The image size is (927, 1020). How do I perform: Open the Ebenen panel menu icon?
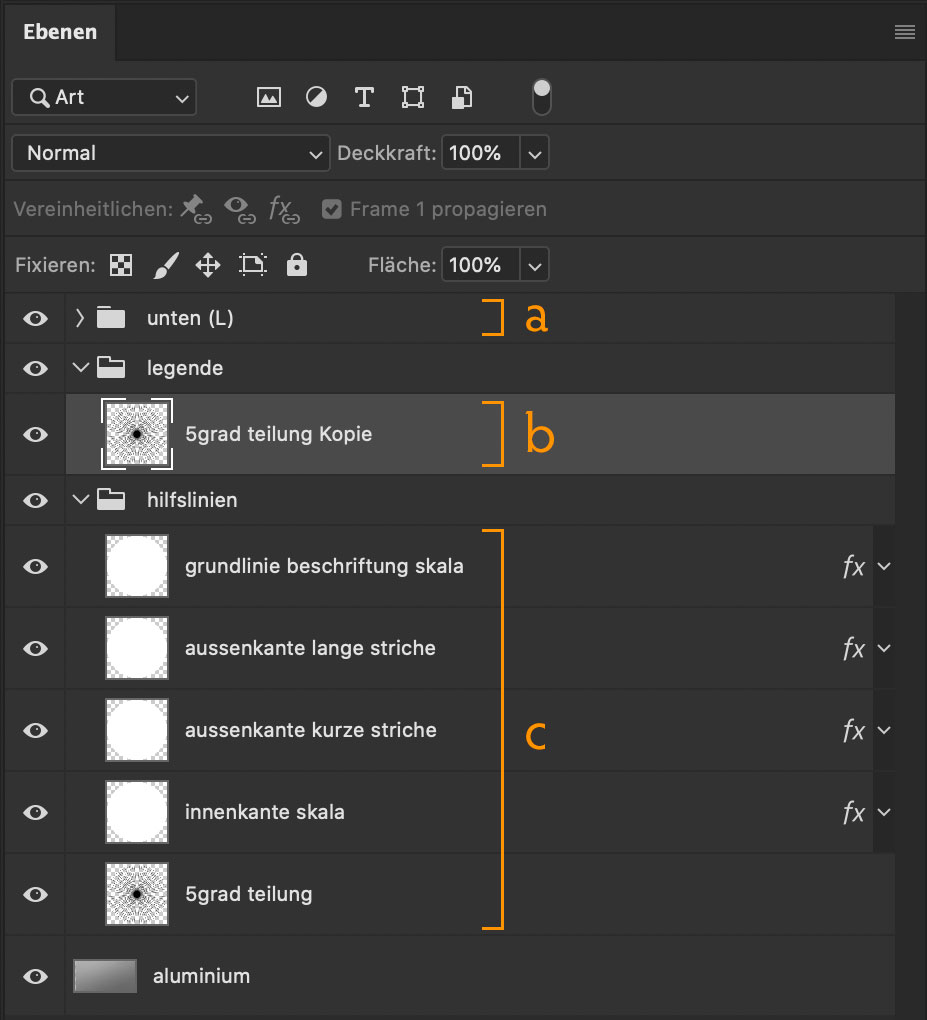904,32
